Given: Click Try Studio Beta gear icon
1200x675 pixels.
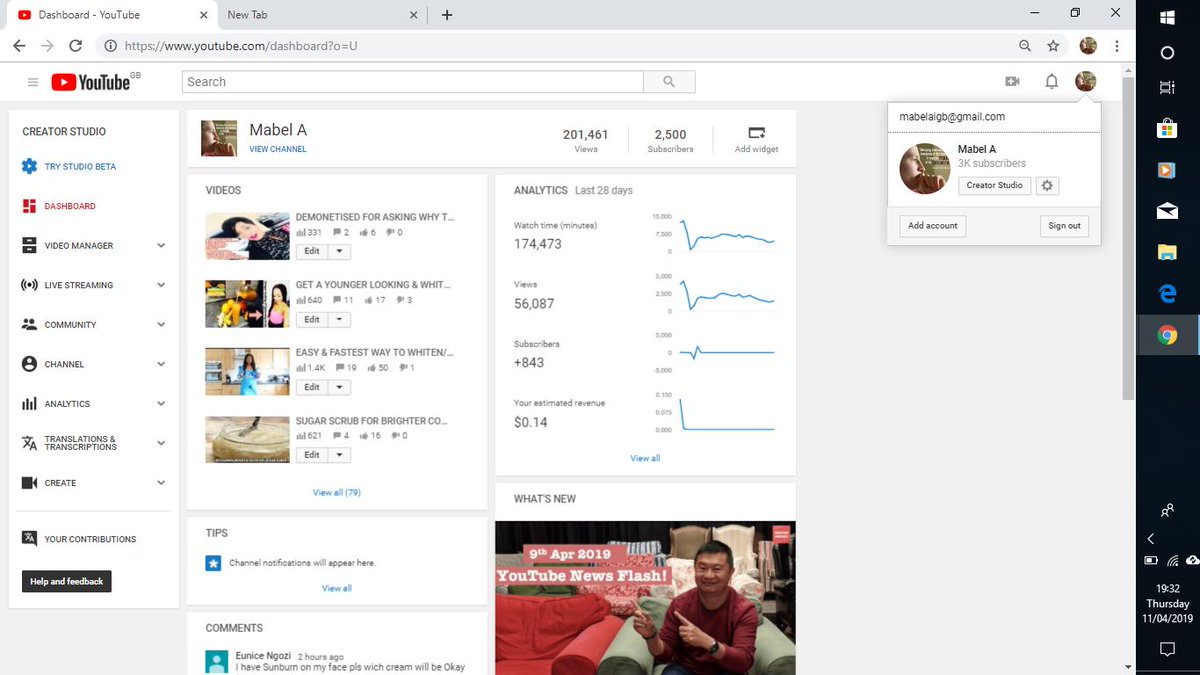Looking at the screenshot, I should click(x=29, y=166).
